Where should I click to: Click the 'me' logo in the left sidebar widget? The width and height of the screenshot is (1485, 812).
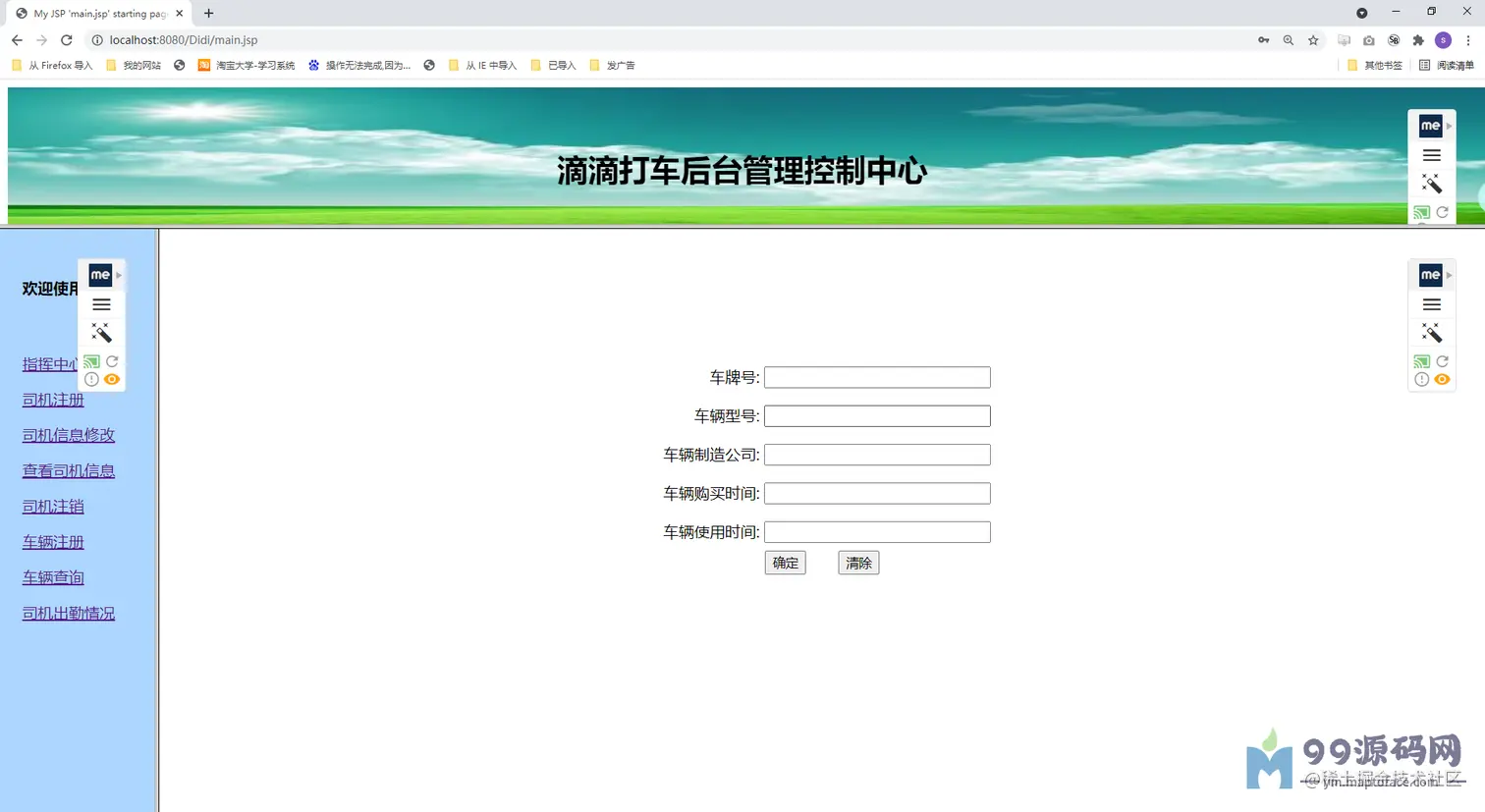point(100,275)
